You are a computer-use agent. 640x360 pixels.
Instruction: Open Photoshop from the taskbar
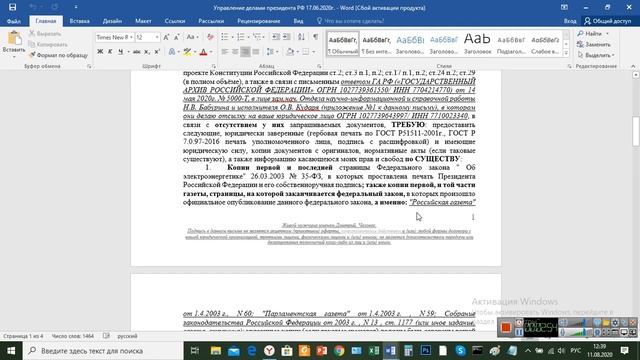tap(426, 351)
